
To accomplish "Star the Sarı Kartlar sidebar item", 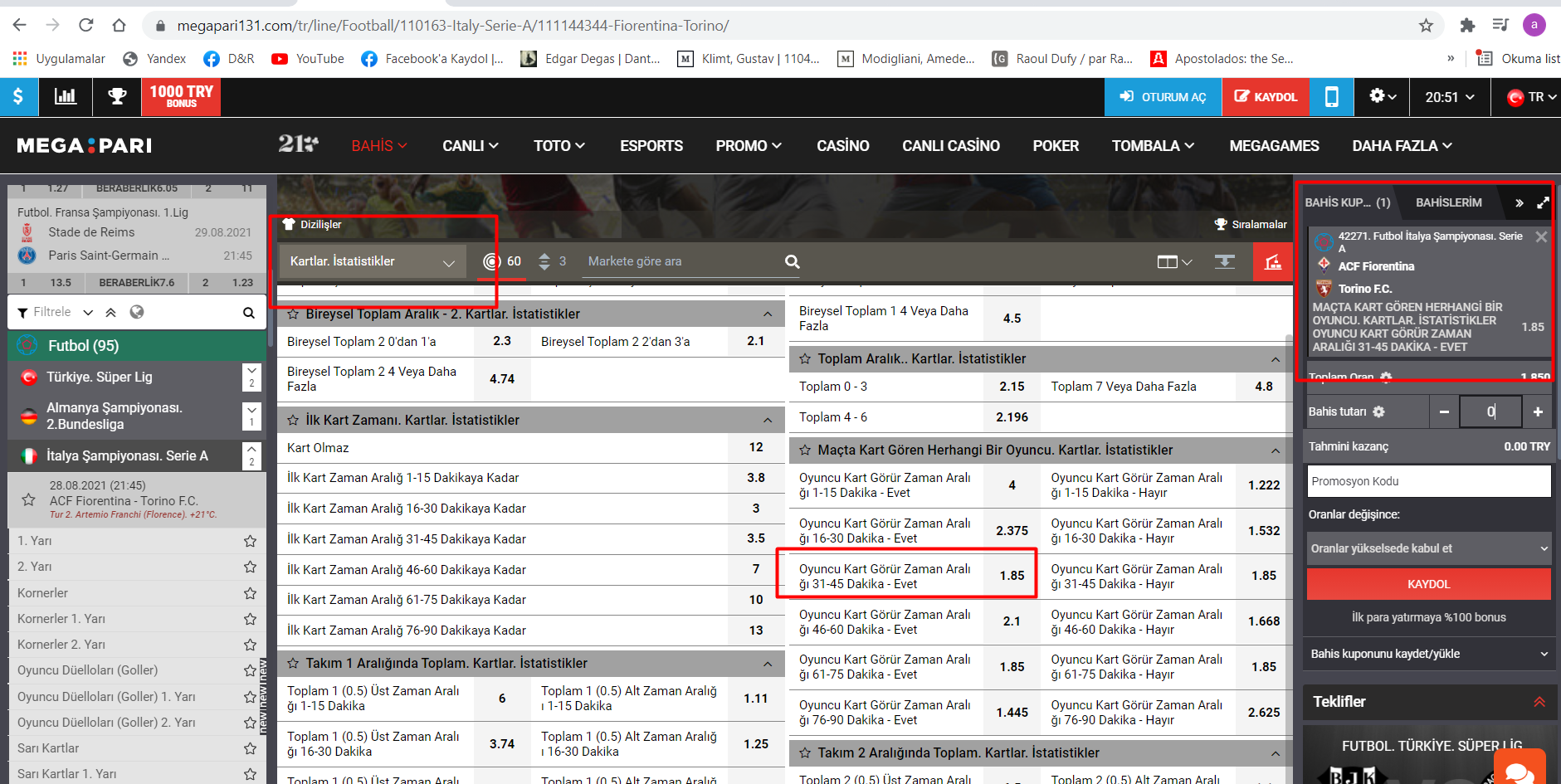I will point(250,748).
